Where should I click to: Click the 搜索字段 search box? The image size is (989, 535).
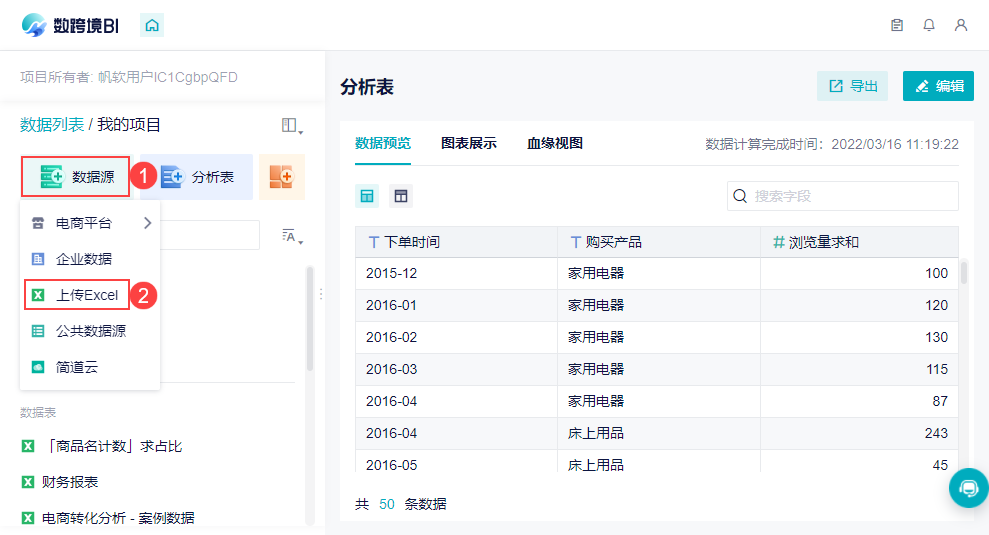[x=842, y=196]
